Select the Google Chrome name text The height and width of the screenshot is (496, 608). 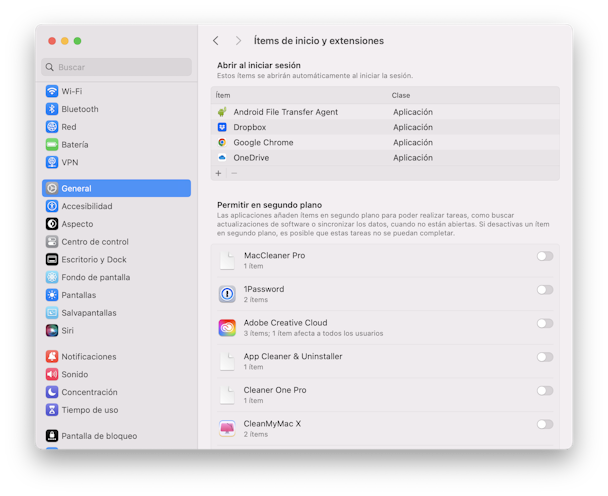click(263, 142)
